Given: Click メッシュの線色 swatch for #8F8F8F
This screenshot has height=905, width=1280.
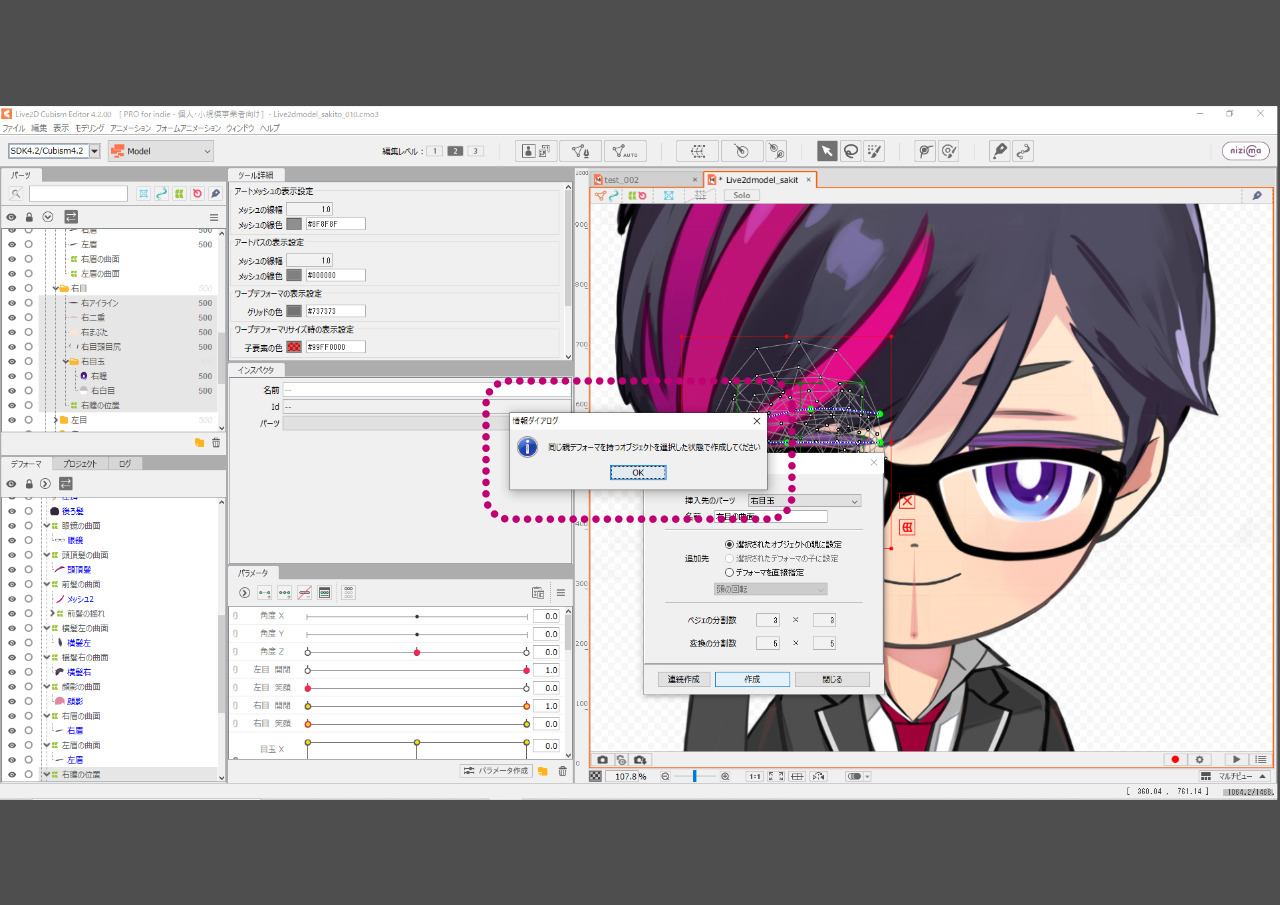Looking at the screenshot, I should pyautogui.click(x=294, y=224).
